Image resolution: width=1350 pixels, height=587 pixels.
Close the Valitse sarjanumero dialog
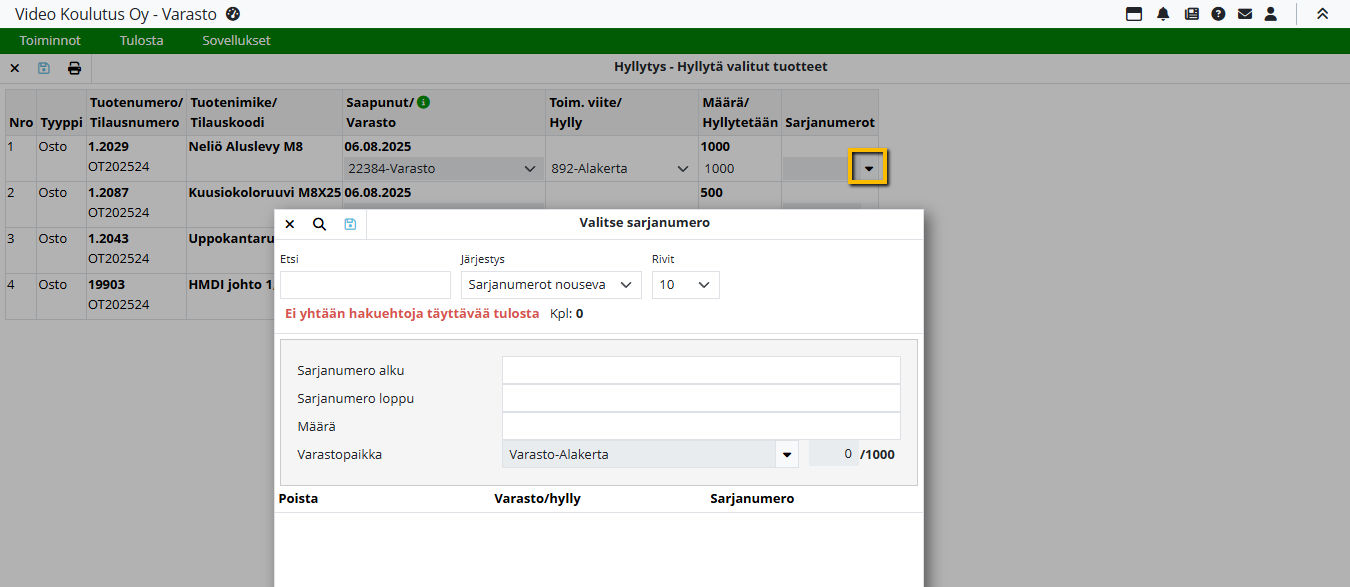pos(290,224)
